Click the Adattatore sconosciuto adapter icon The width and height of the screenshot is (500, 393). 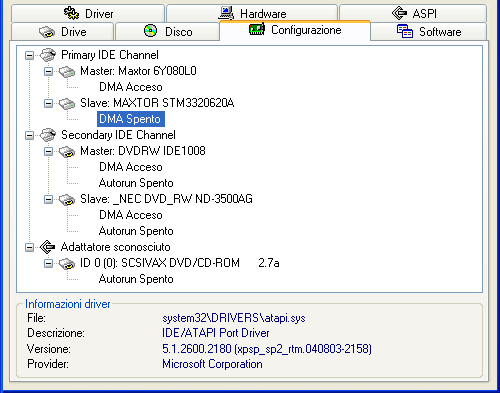pyautogui.click(x=47, y=247)
